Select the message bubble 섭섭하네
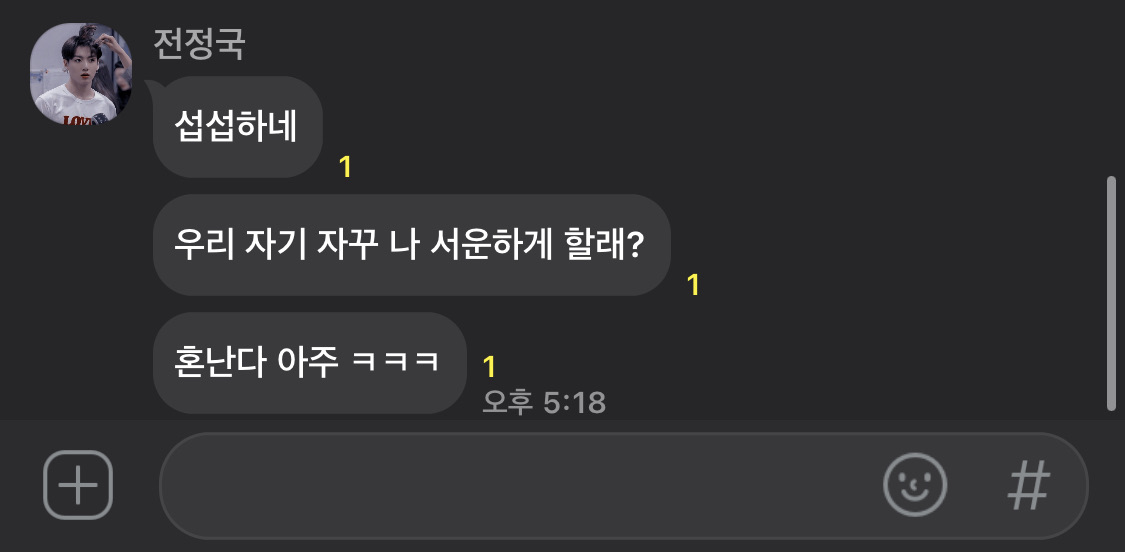Viewport: 1125px width, 552px height. tap(237, 127)
